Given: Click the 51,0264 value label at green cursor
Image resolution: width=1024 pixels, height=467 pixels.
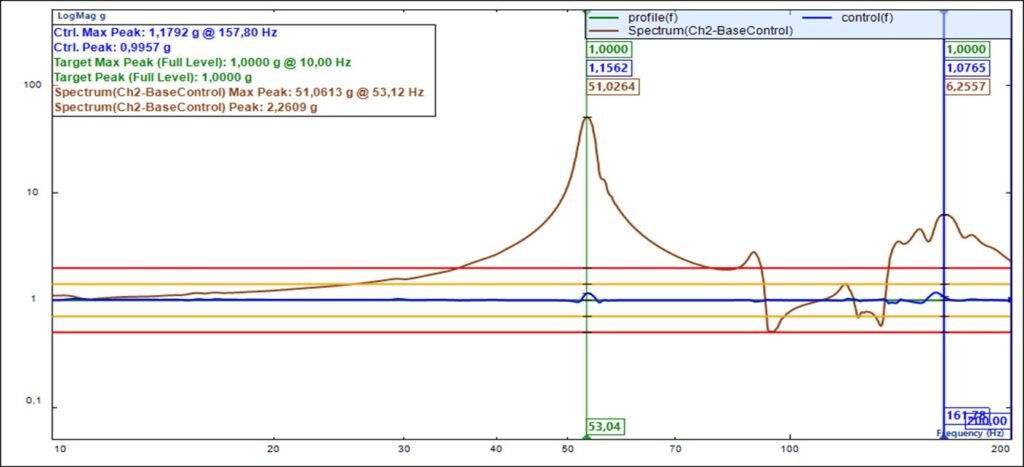Looking at the screenshot, I should pos(612,87).
